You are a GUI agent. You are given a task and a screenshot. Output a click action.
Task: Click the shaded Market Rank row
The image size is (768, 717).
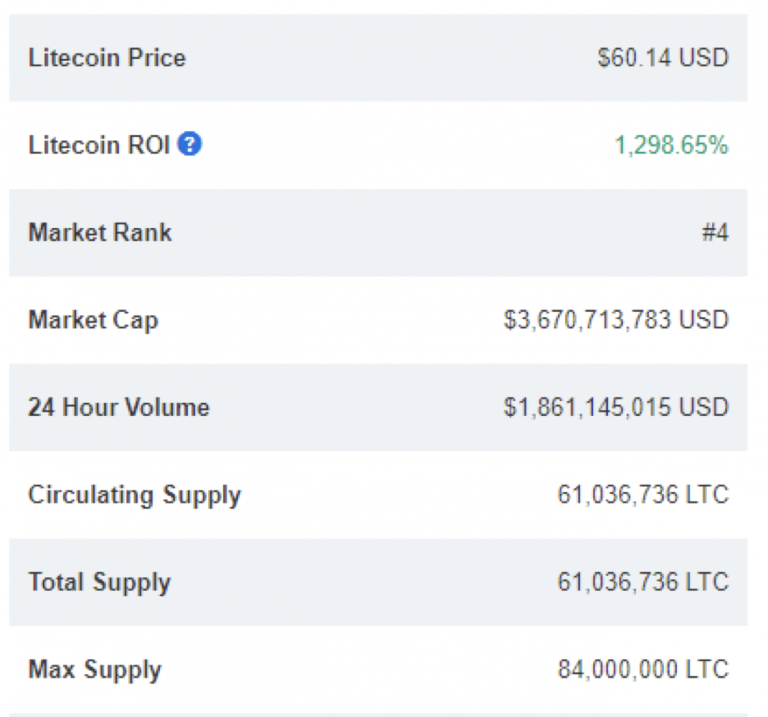tap(378, 233)
